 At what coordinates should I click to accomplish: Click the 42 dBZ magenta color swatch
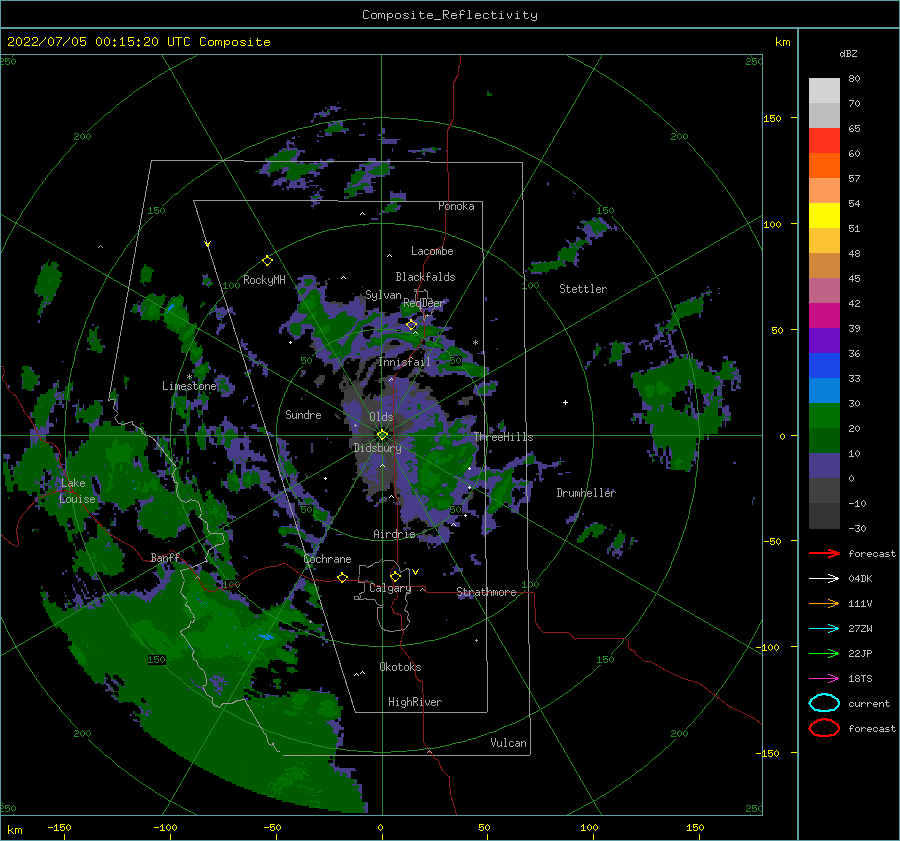[x=824, y=315]
